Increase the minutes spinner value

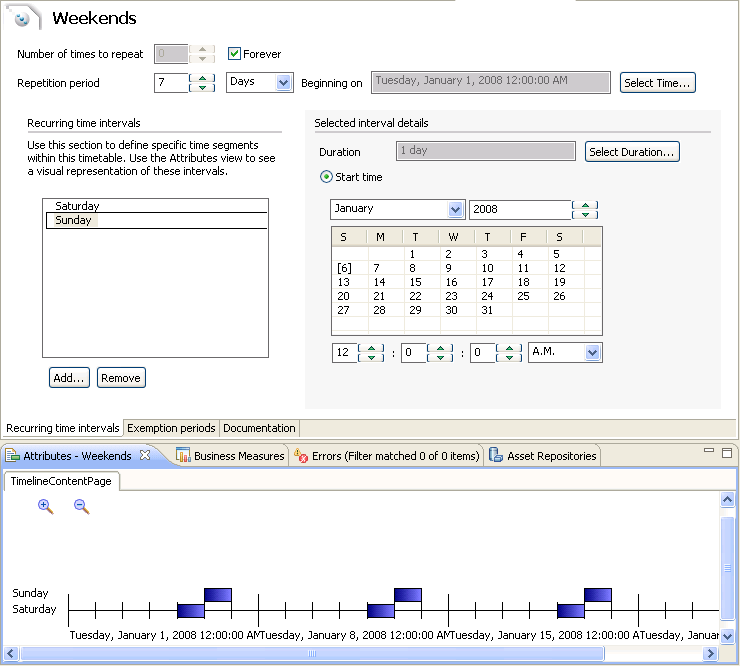(x=440, y=348)
